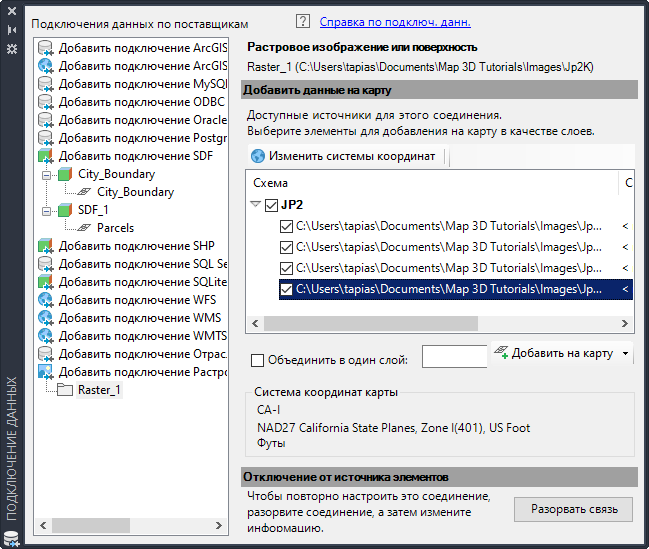Click the SHP connection icon
649x549 pixels.
pyautogui.click(x=46, y=246)
